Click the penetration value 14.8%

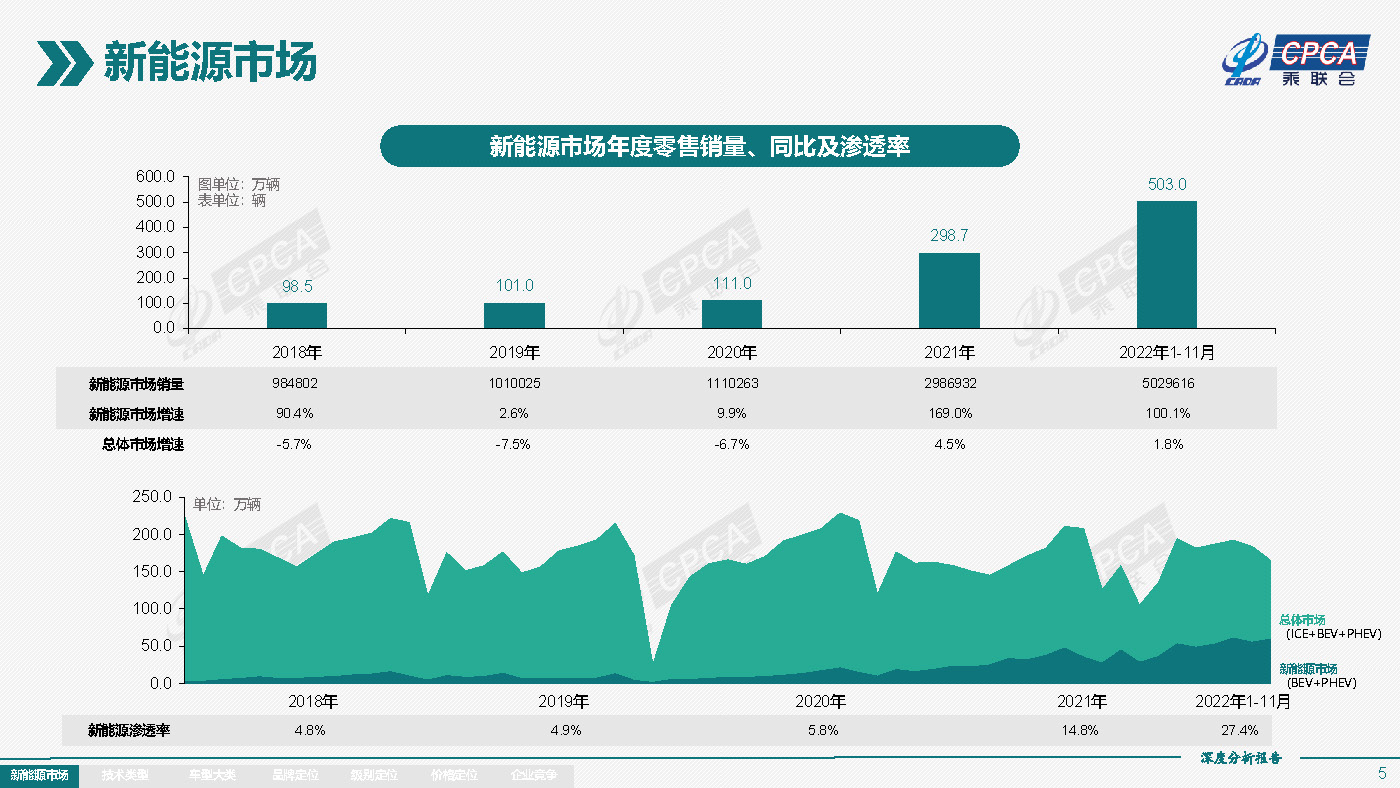[x=1079, y=730]
